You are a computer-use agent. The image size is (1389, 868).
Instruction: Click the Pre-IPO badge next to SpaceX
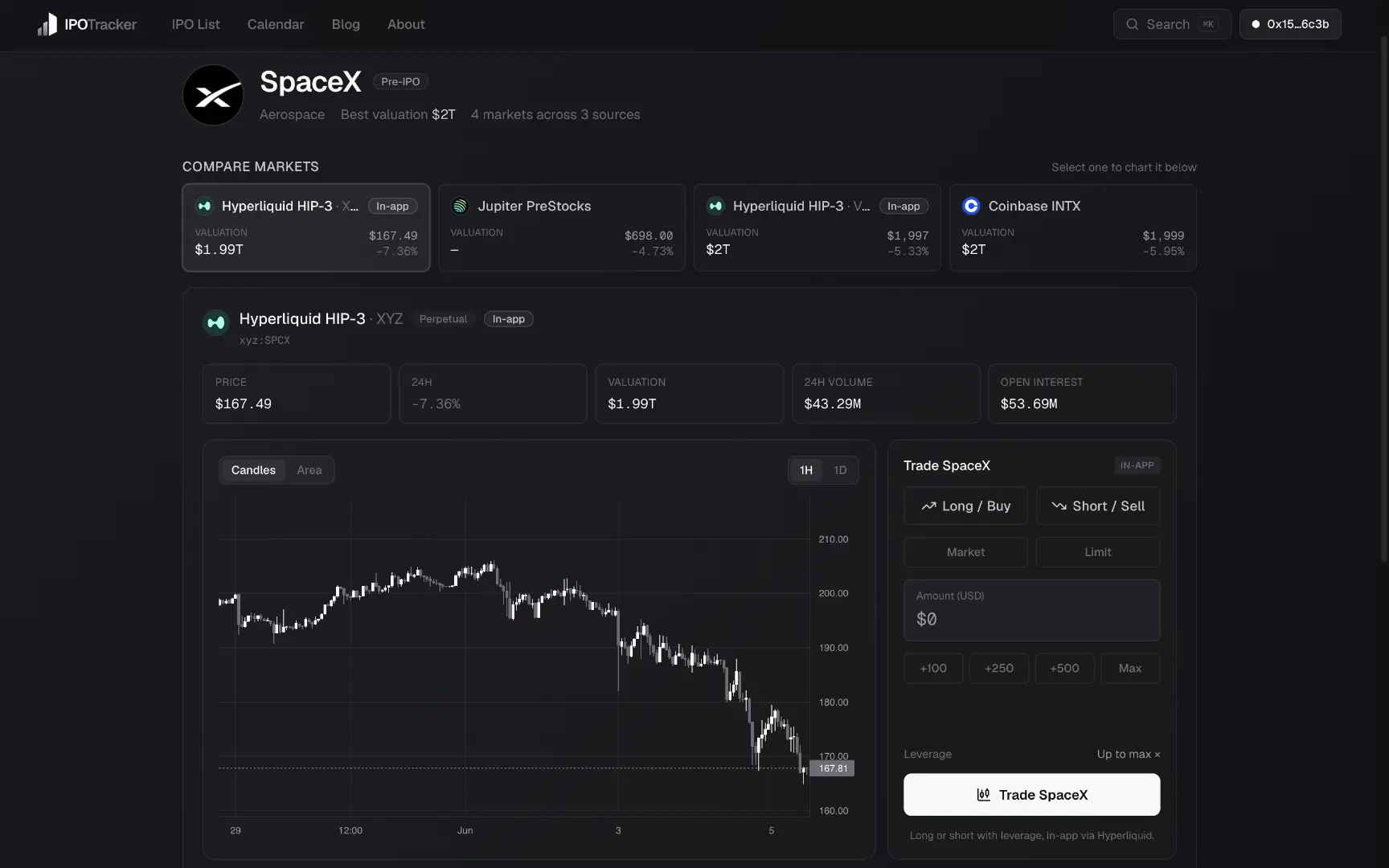400,81
